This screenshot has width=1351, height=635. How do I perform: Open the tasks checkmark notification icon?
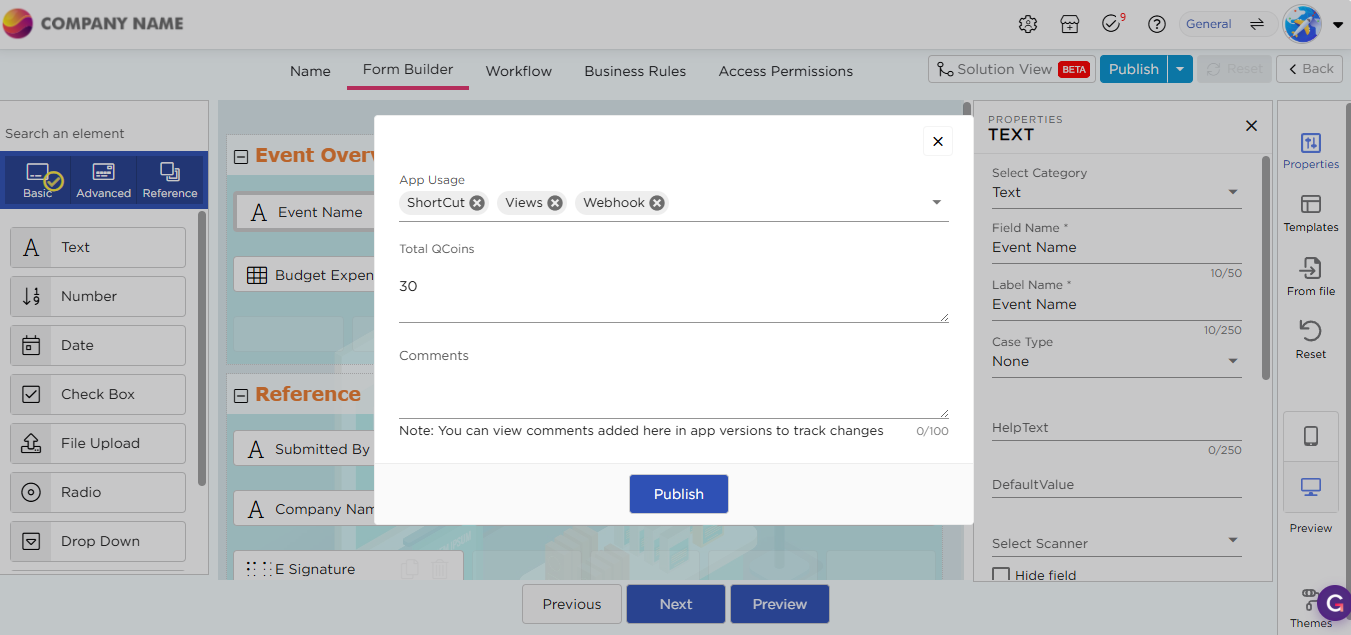pos(1111,24)
